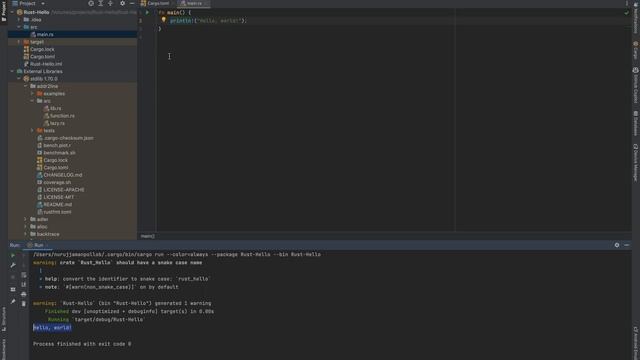Open the Project view dropdown
This screenshot has height=360, width=640.
29,3
